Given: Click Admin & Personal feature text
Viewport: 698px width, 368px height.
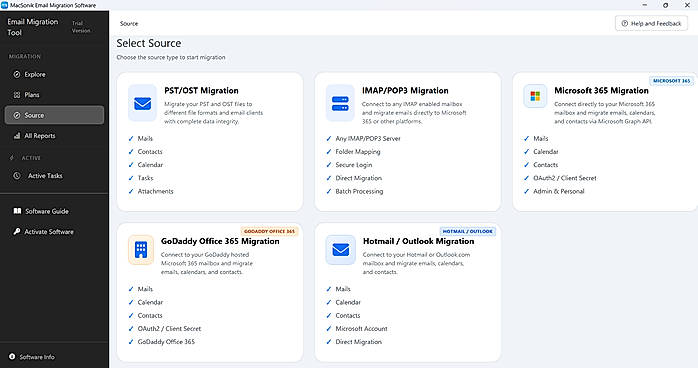Looking at the screenshot, I should pyautogui.click(x=559, y=191).
